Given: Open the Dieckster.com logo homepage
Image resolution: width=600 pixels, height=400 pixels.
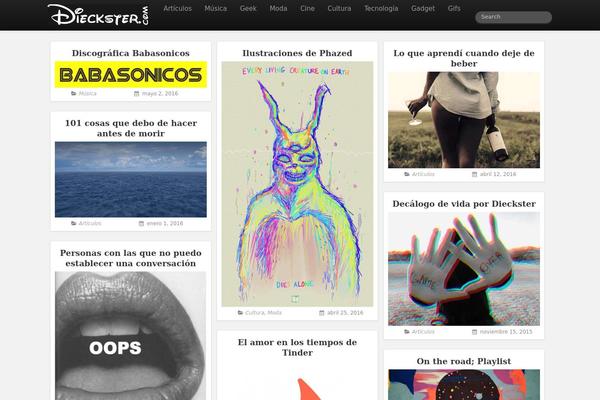Looking at the screenshot, I should point(98,15).
